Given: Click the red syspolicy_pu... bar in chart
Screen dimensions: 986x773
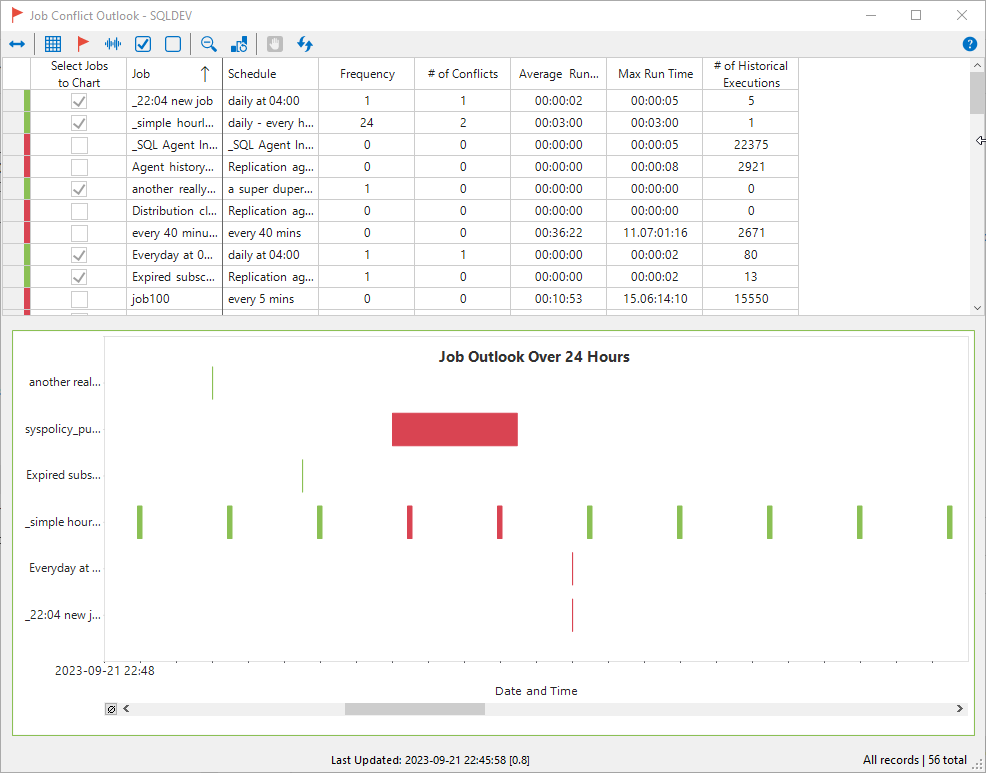Looking at the screenshot, I should 454,429.
